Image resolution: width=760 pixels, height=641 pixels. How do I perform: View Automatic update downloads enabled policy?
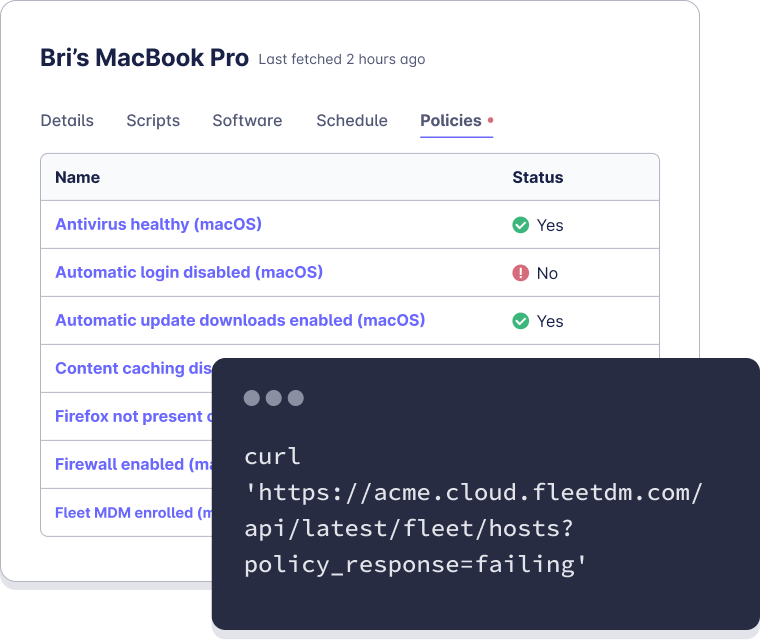(x=240, y=321)
